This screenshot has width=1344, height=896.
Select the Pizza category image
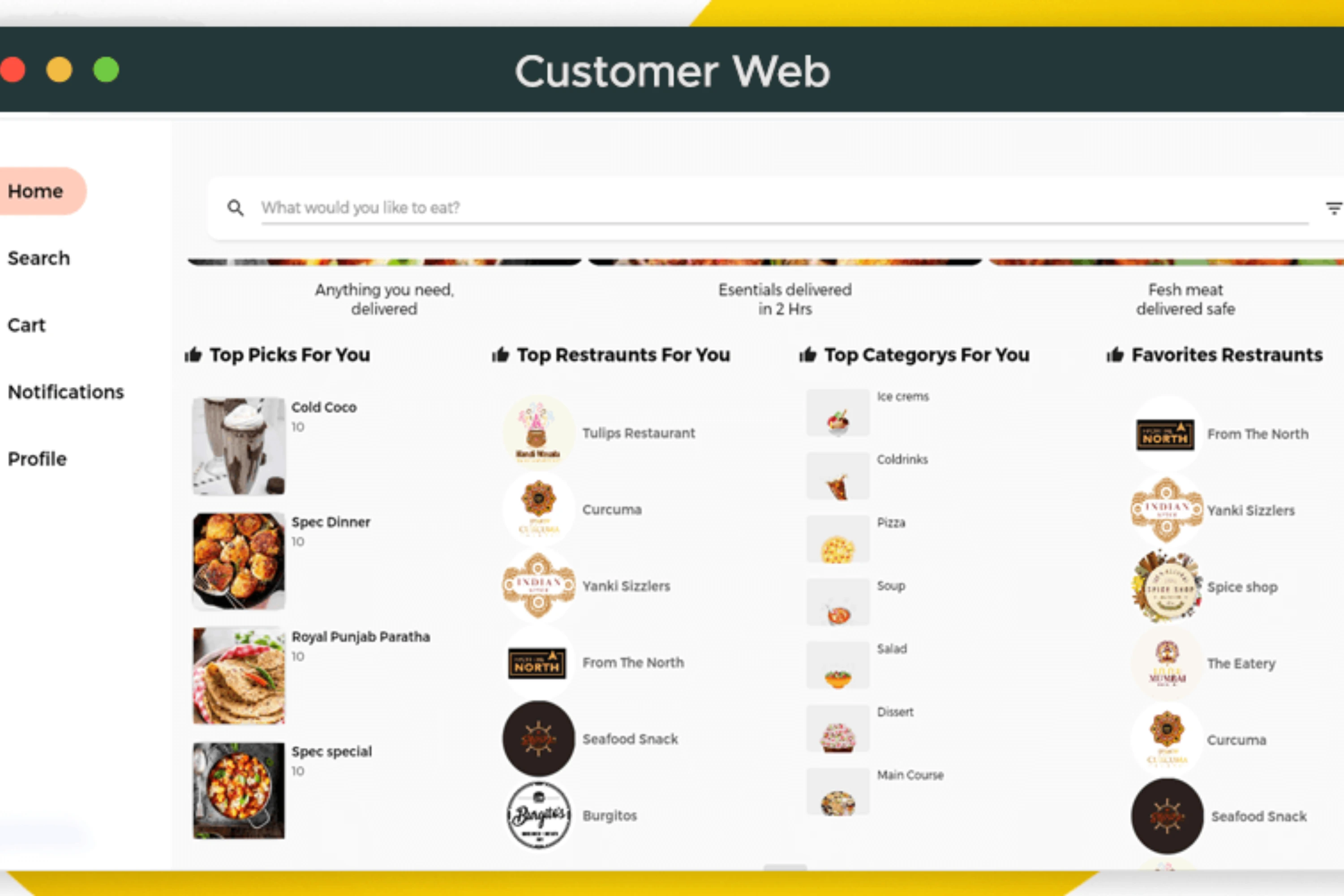[x=838, y=539]
